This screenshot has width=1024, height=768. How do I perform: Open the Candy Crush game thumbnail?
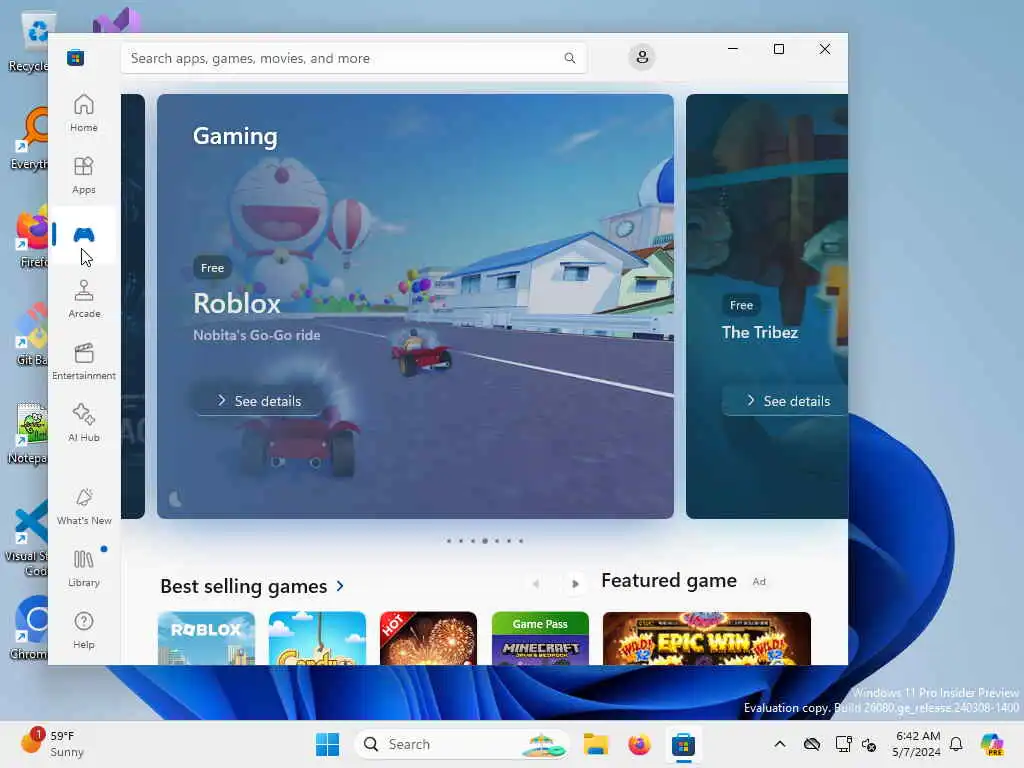tap(317, 638)
